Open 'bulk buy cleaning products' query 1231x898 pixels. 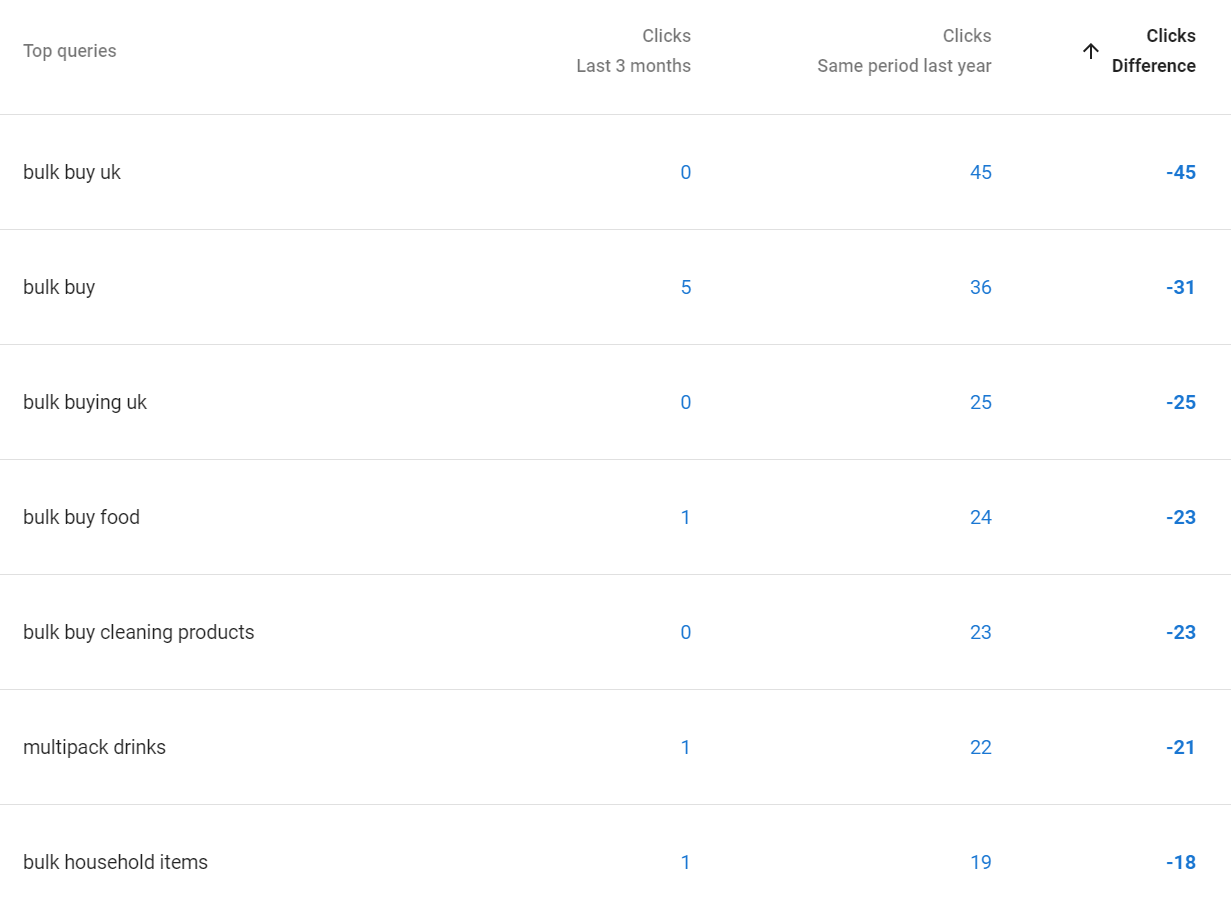(x=138, y=632)
